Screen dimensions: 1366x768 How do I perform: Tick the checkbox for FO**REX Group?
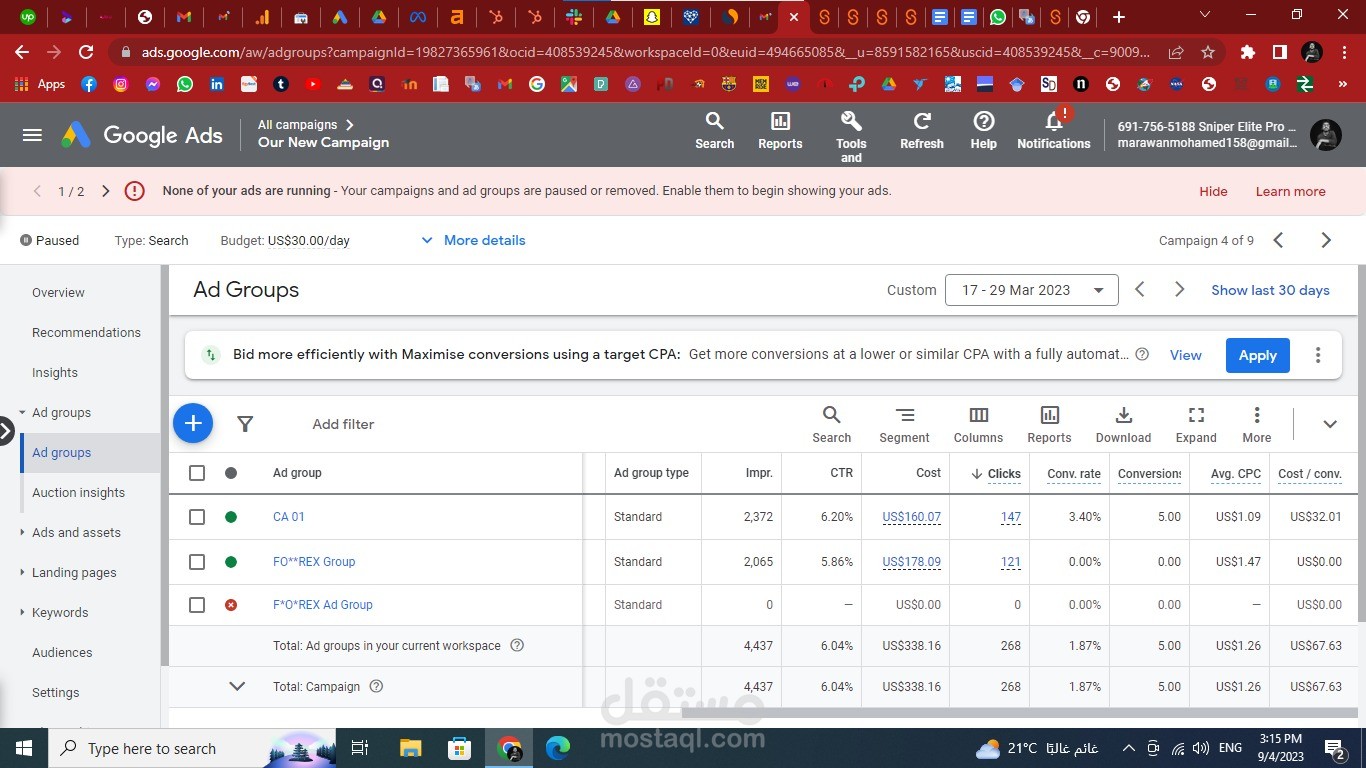pyautogui.click(x=197, y=562)
